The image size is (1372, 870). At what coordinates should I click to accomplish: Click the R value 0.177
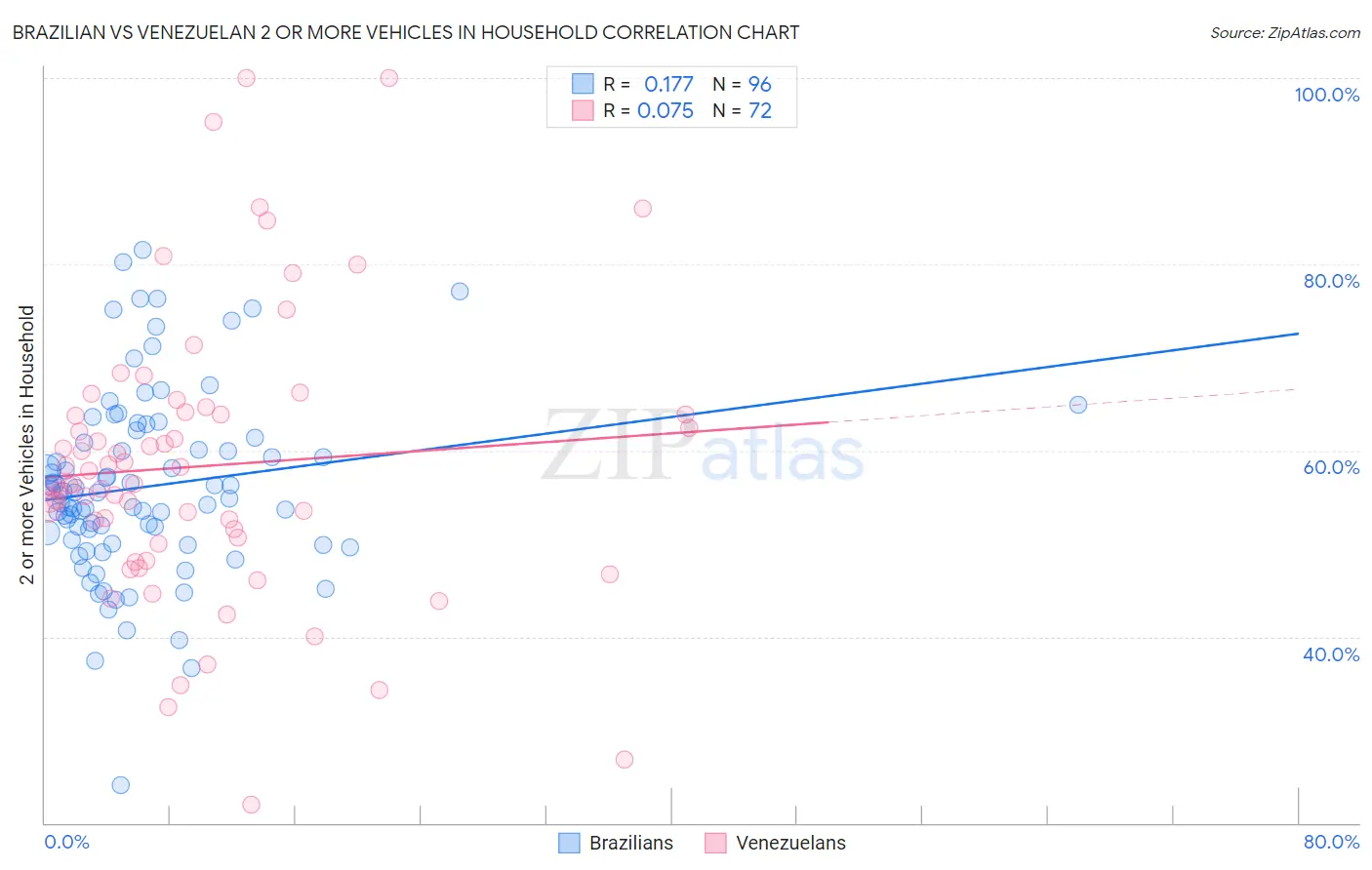coord(668,84)
